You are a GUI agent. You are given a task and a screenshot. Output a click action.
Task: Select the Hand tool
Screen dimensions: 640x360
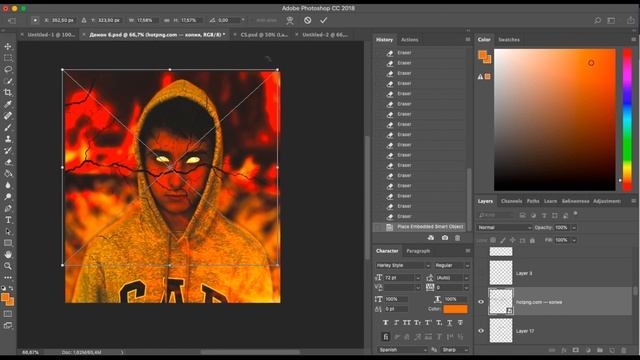8,254
